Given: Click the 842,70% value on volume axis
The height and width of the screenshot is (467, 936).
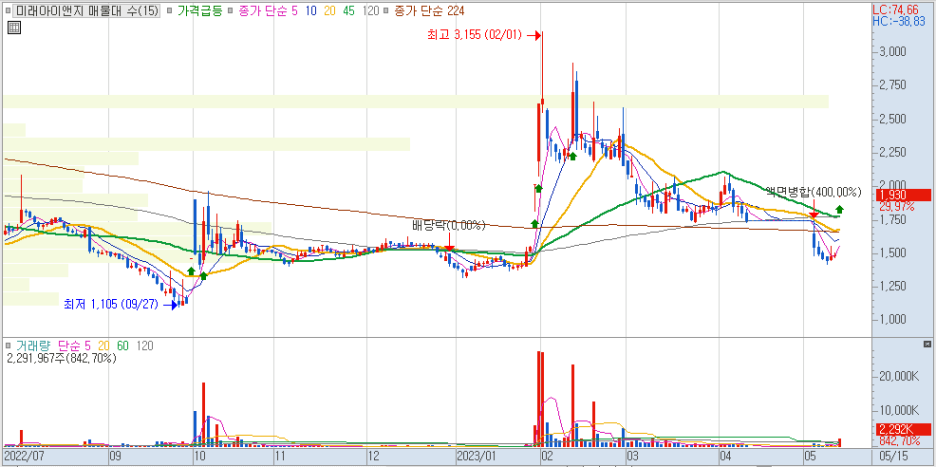Looking at the screenshot, I should [x=898, y=441].
